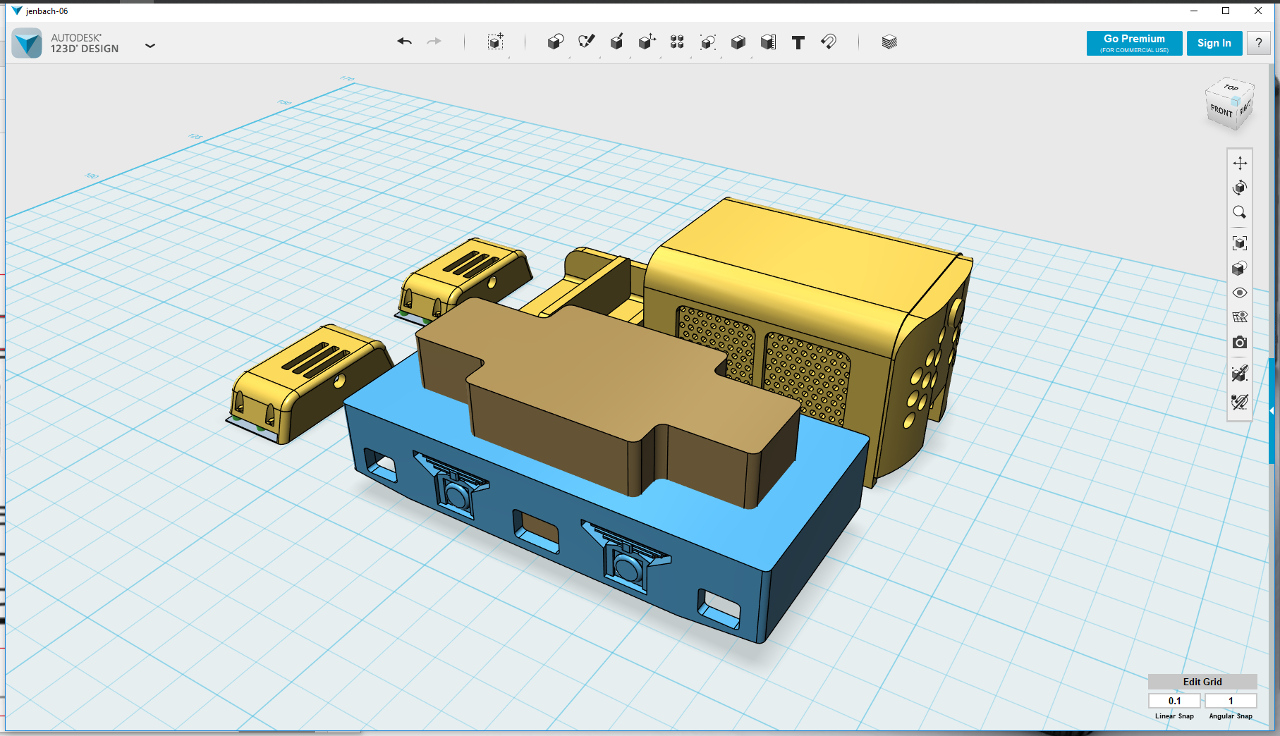Open the Material tool
The width and height of the screenshot is (1280, 736).
pos(889,42)
